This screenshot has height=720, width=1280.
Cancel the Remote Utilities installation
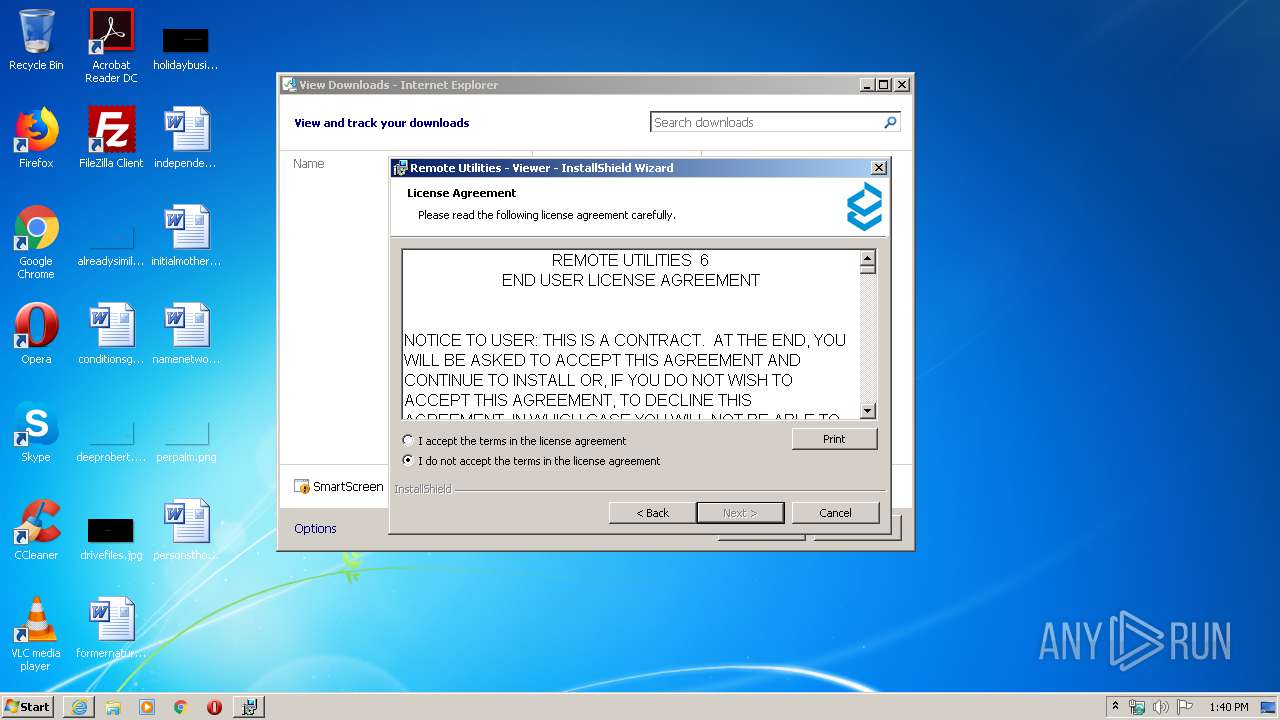pyautogui.click(x=835, y=513)
